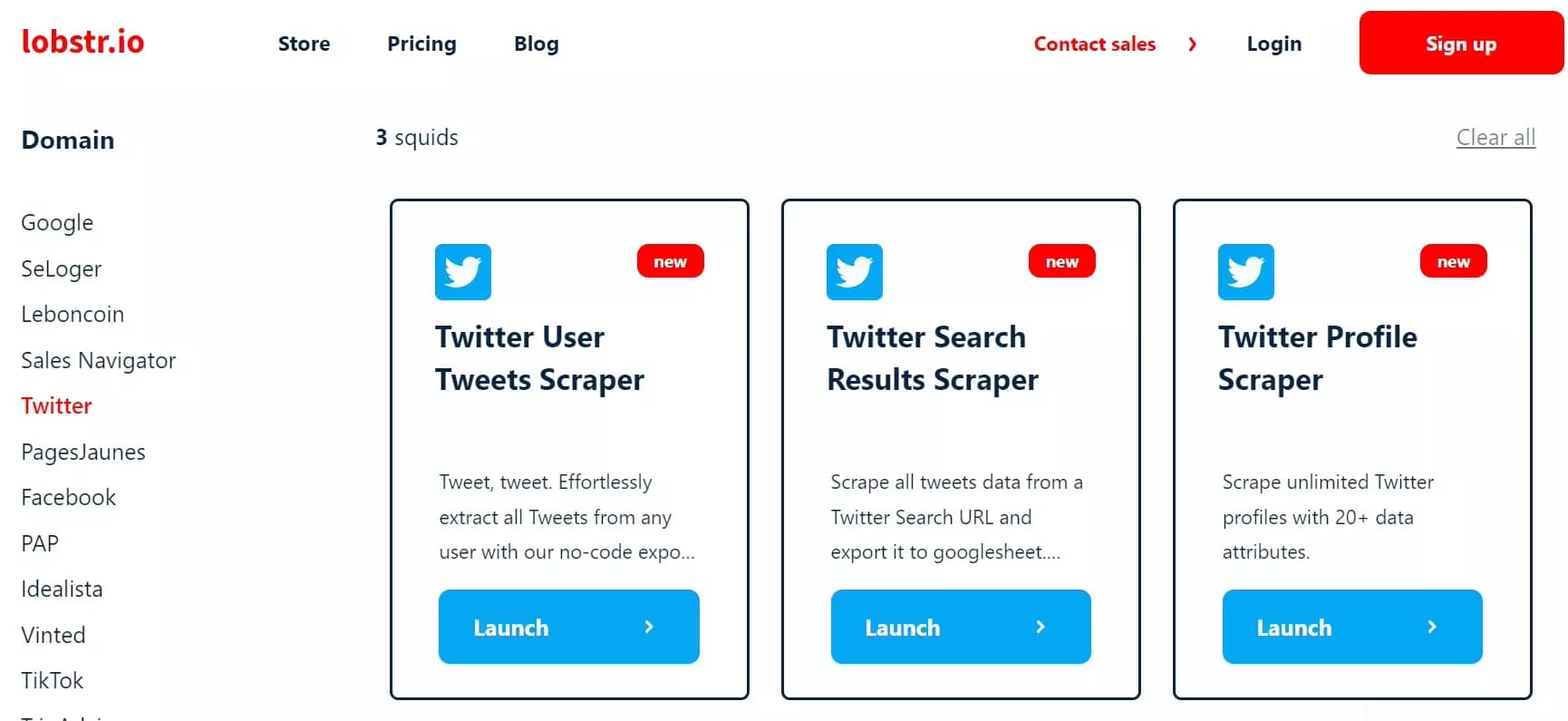Click the new badge on Twitter User Tweets Scraper
The height and width of the screenshot is (721, 1568).
click(670, 261)
